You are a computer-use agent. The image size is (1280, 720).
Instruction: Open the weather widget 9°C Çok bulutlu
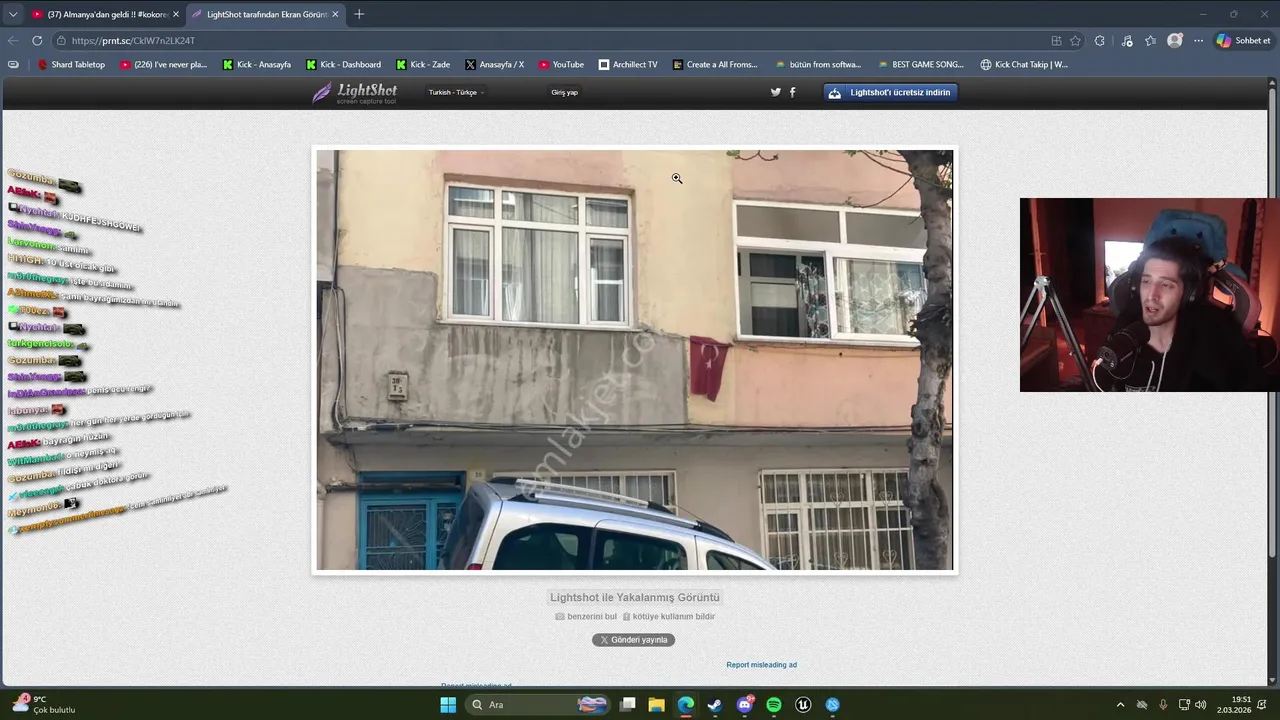click(x=44, y=705)
